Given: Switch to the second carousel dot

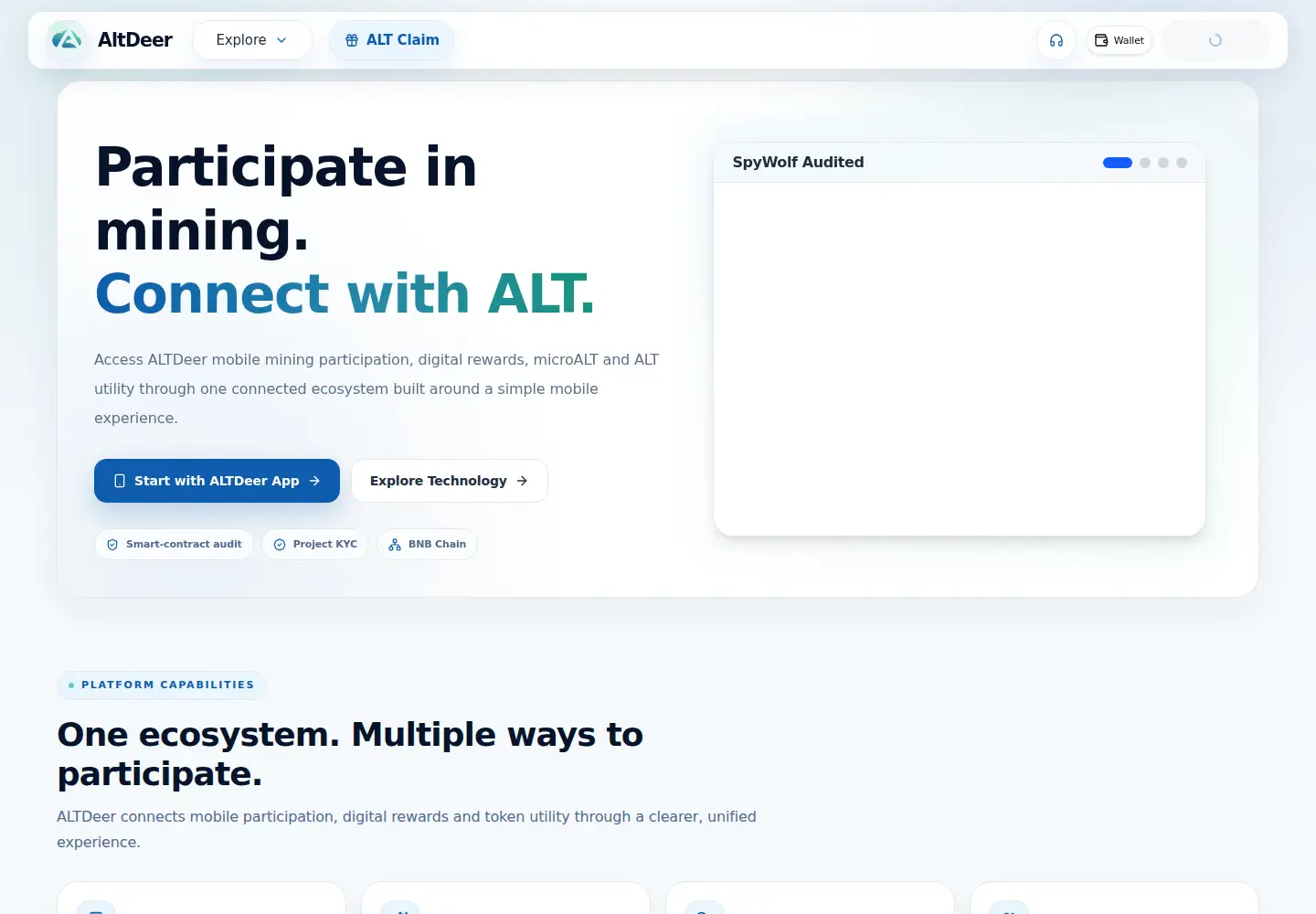Looking at the screenshot, I should pyautogui.click(x=1145, y=163).
